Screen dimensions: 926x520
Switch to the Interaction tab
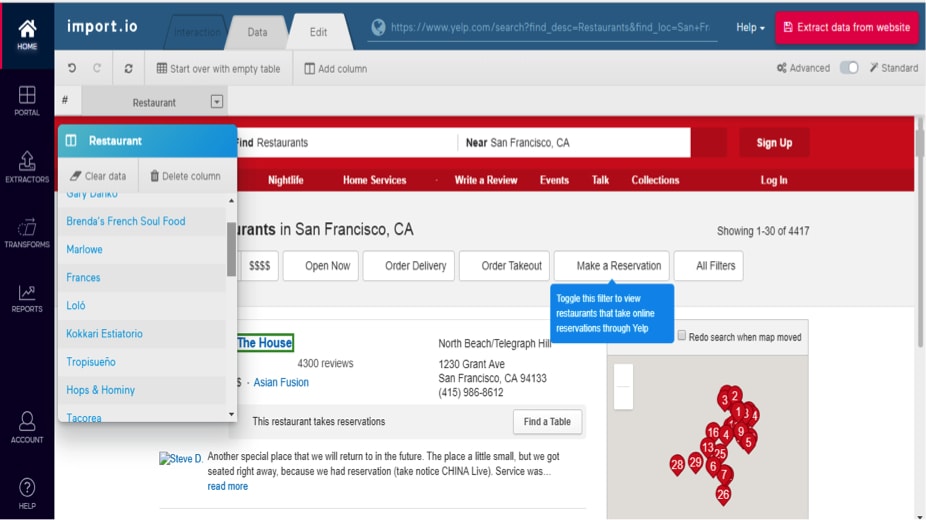coord(197,32)
